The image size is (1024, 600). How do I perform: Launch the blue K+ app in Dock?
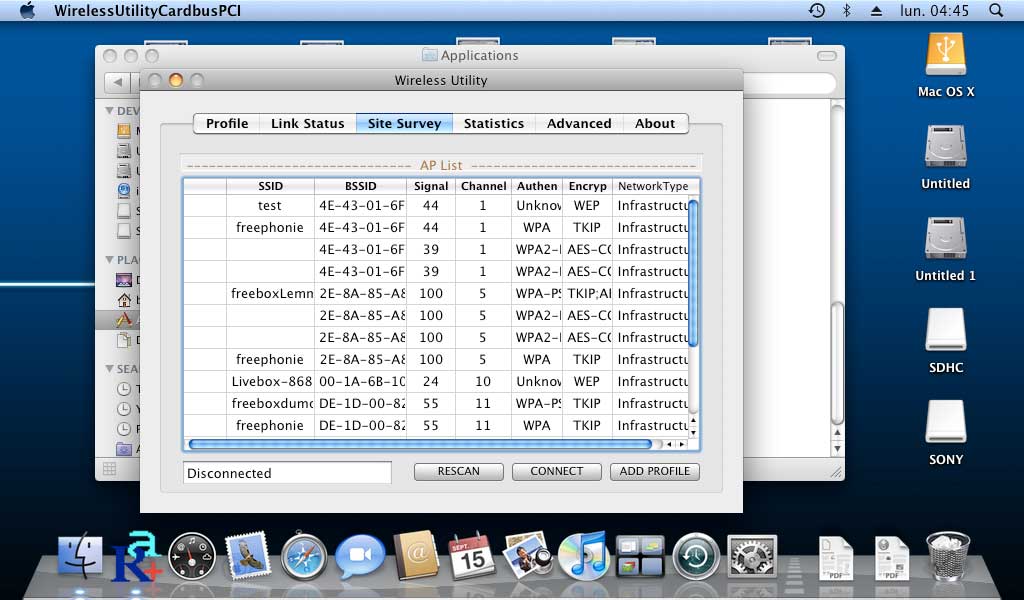pyautogui.click(x=136, y=556)
